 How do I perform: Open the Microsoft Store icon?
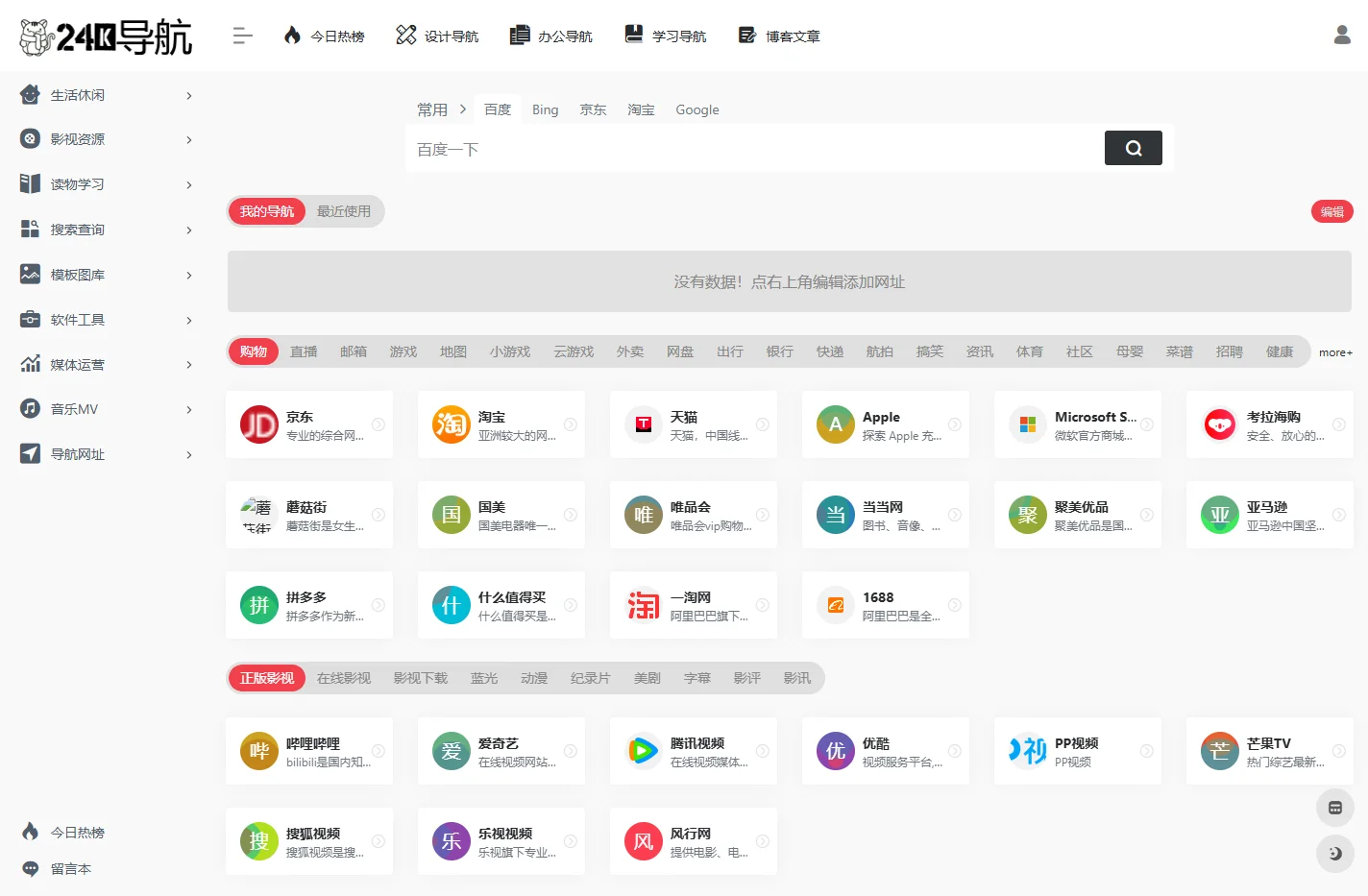pyautogui.click(x=1027, y=424)
